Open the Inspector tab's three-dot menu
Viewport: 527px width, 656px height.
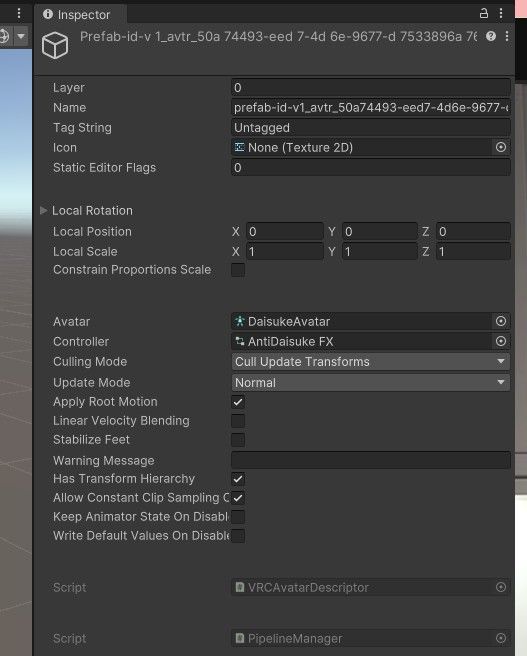click(x=501, y=14)
